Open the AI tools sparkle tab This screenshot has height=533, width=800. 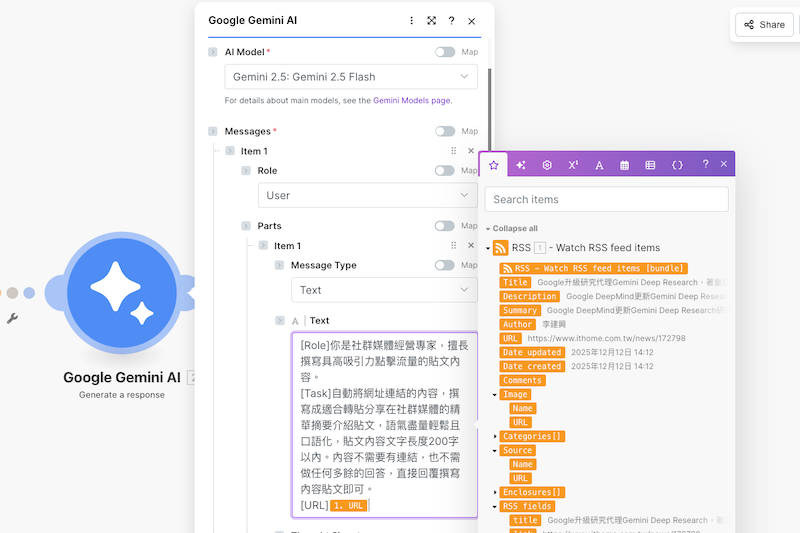click(520, 164)
